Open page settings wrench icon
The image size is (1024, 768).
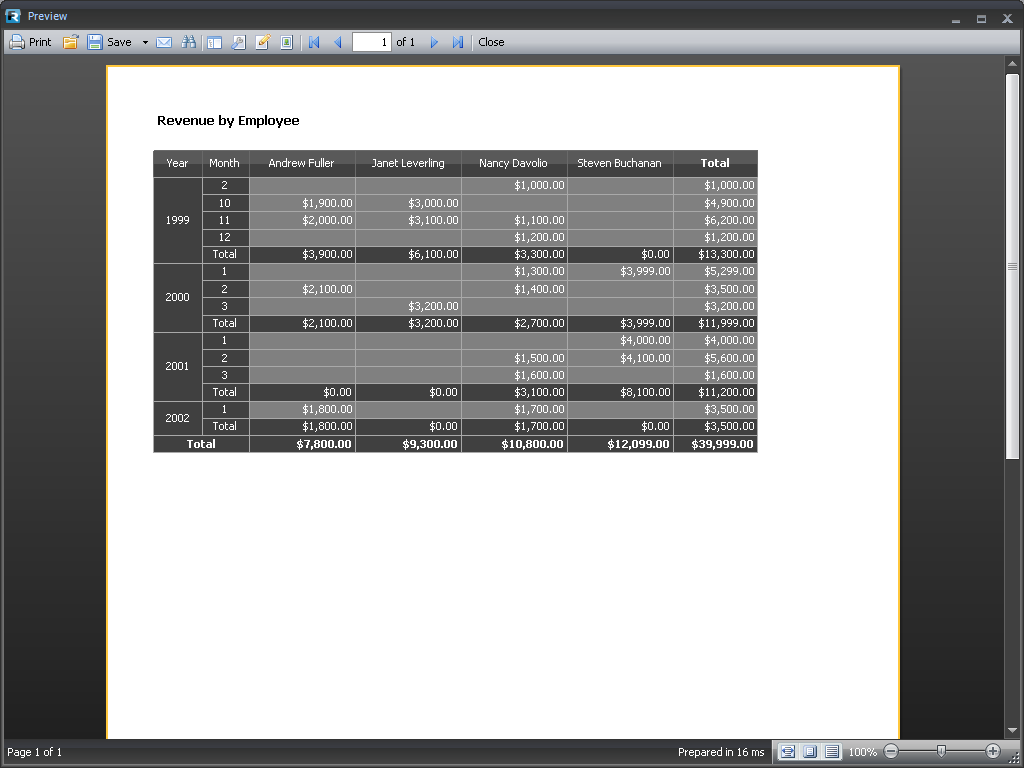click(239, 42)
